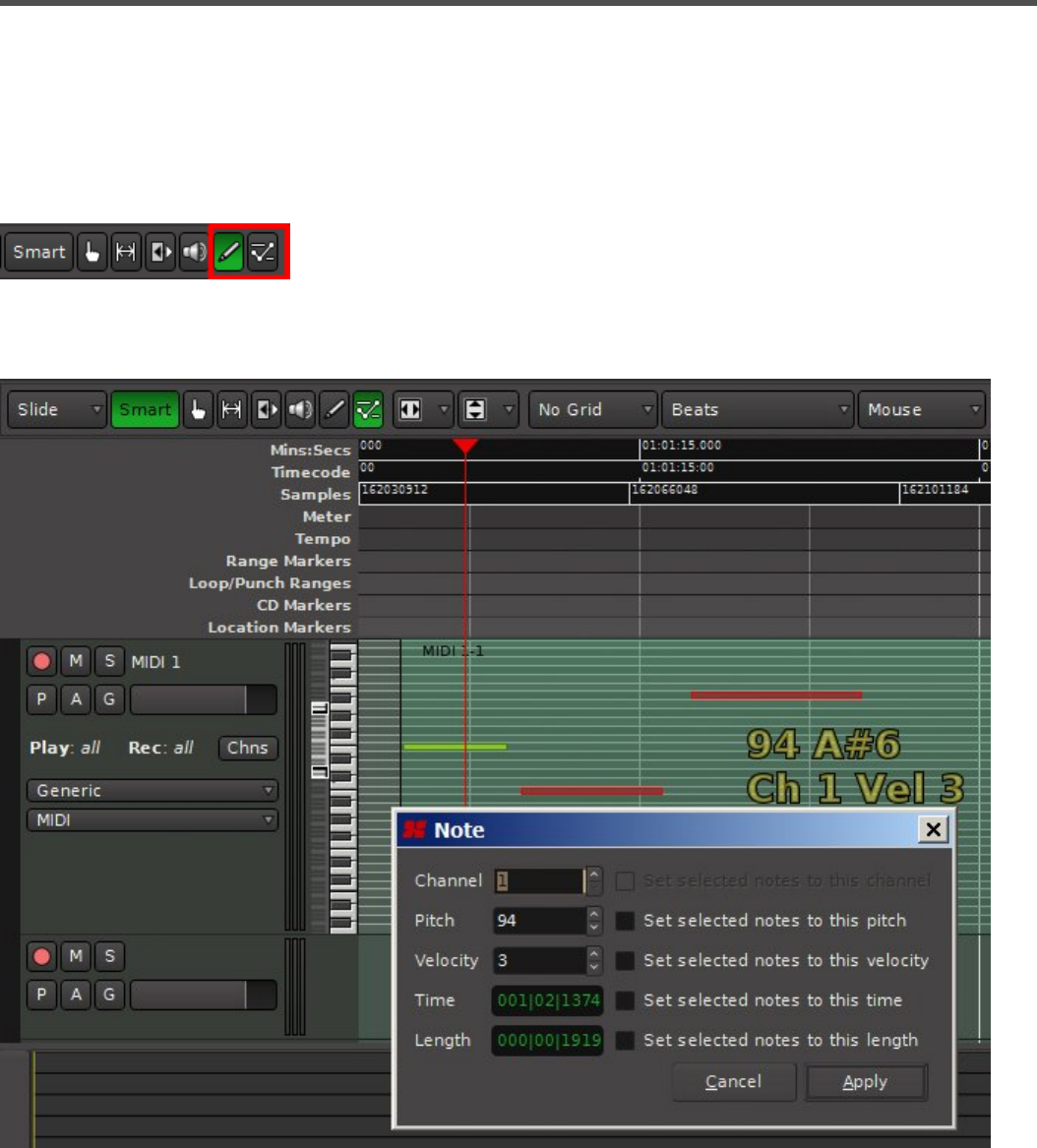1037x1148 pixels.
Task: Select the lower red MIDI note
Action: pos(591,791)
